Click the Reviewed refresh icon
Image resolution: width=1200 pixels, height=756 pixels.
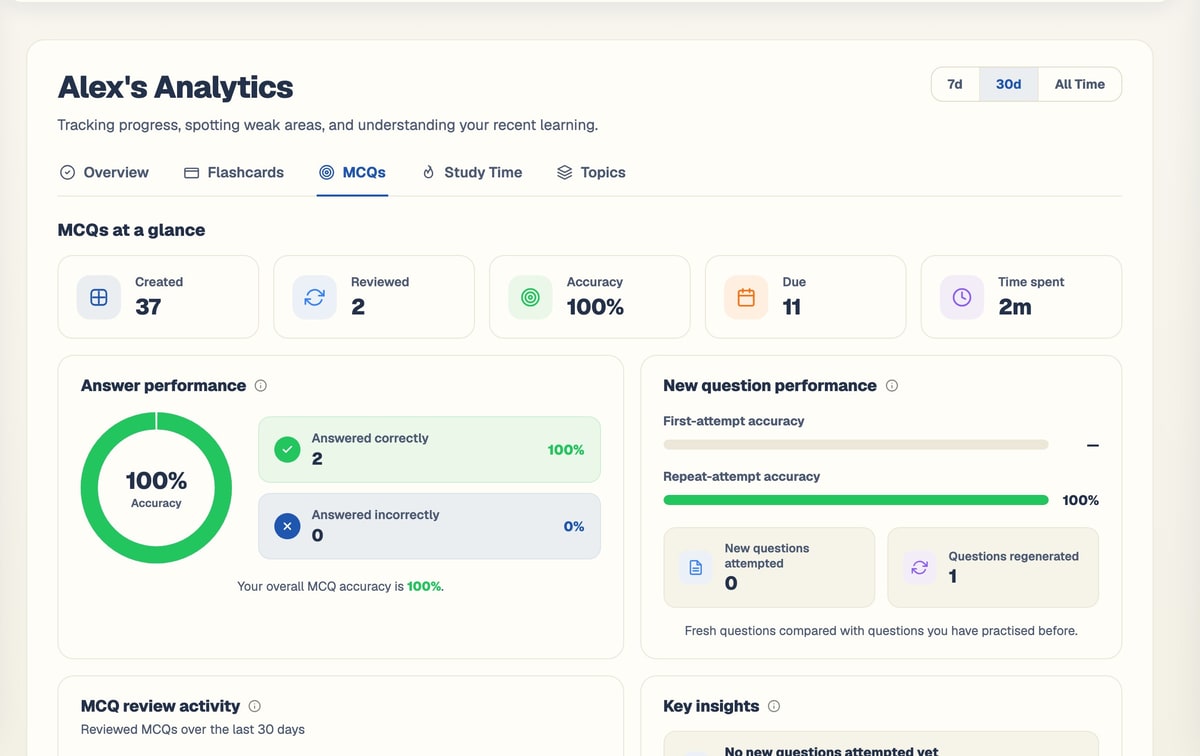tap(315, 297)
